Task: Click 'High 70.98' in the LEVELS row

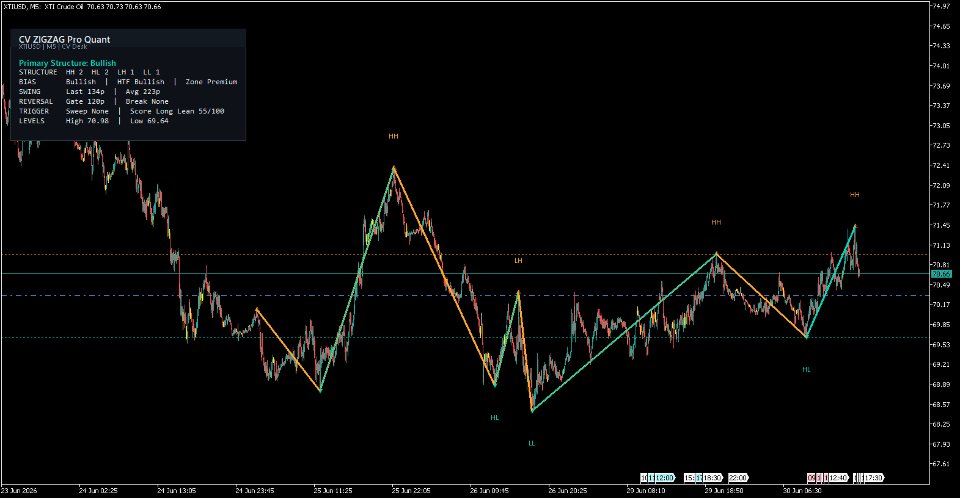Action: pyautogui.click(x=87, y=121)
